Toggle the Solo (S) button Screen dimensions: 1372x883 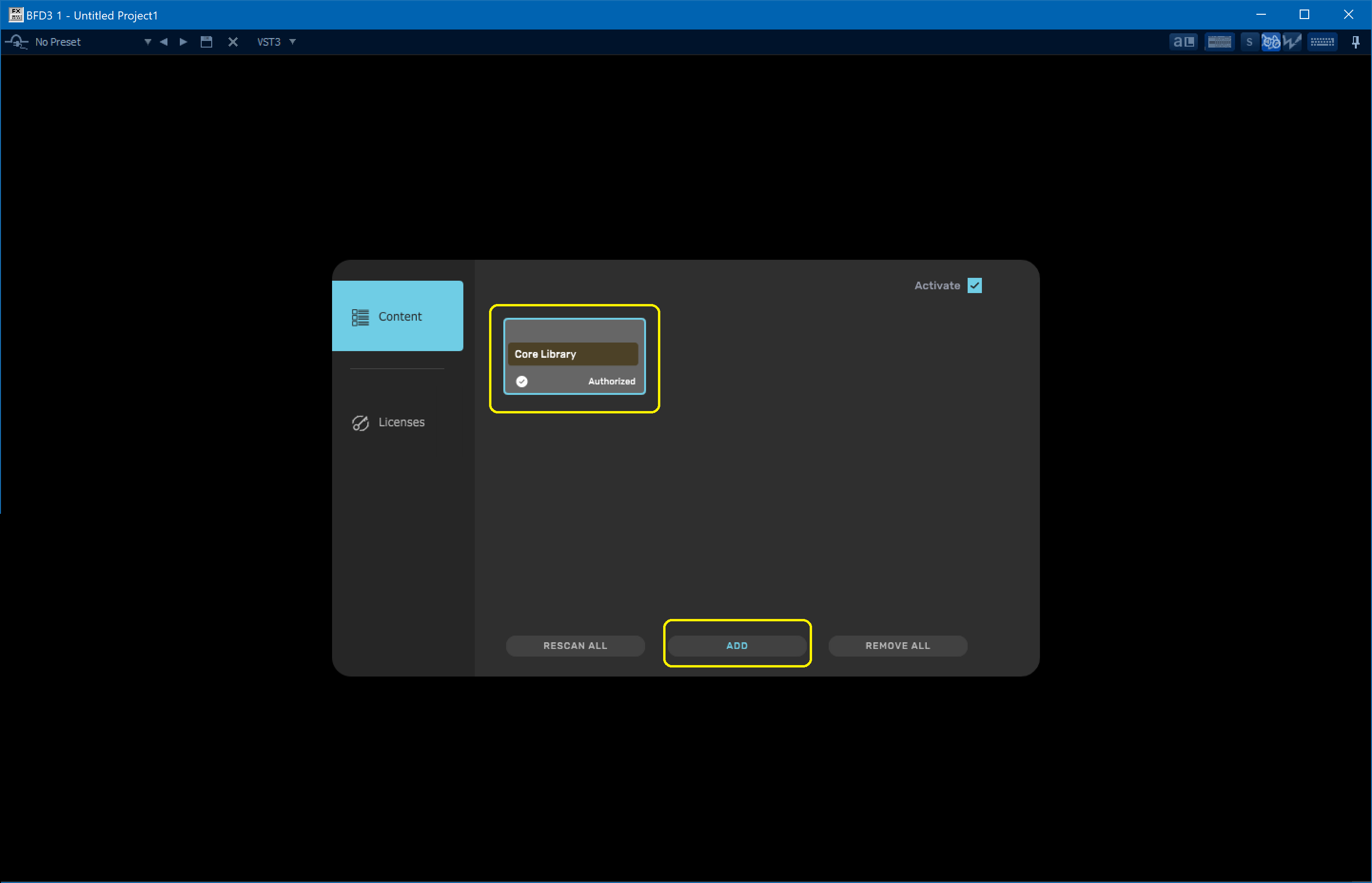[x=1249, y=42]
